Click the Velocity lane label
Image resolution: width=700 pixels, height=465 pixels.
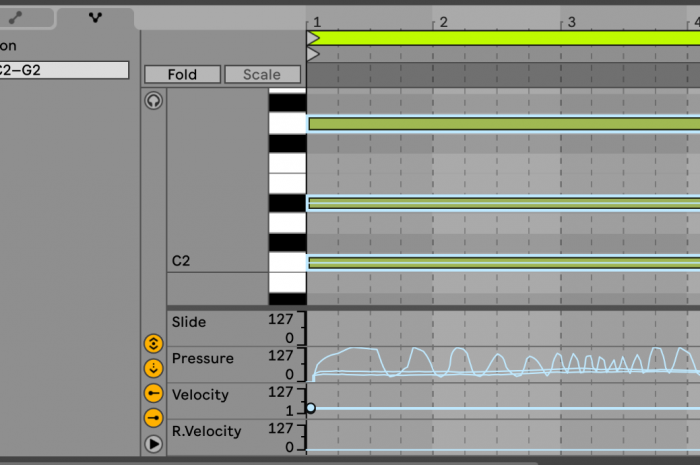(x=200, y=395)
